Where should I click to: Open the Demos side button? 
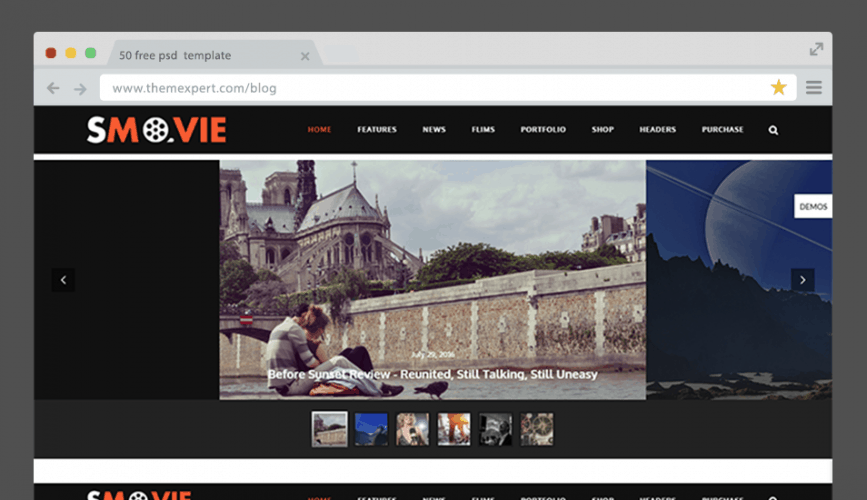click(x=813, y=207)
